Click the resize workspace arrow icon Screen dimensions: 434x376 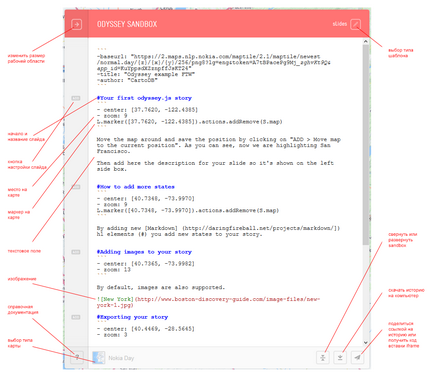pyautogui.click(x=76, y=24)
